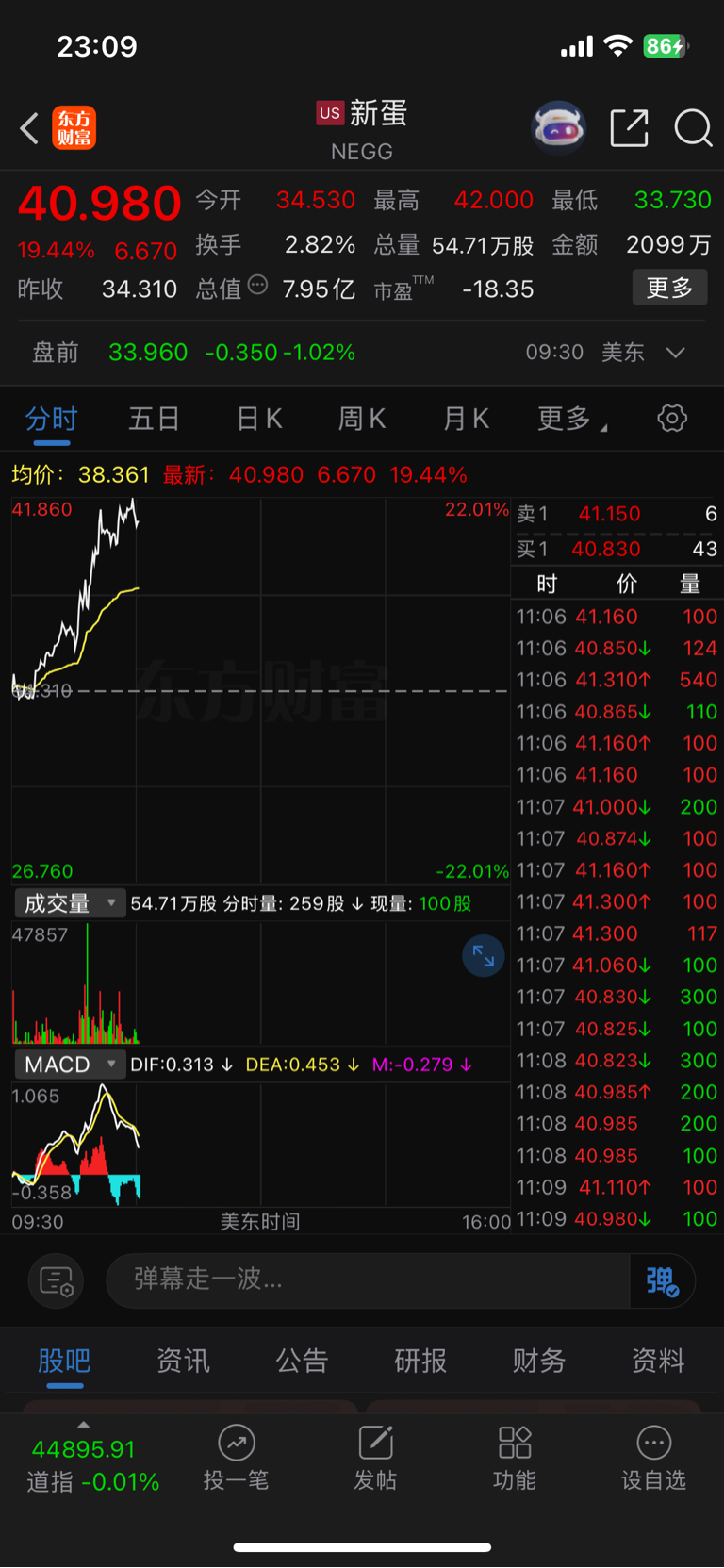Open the 研报 tab

coord(420,1361)
